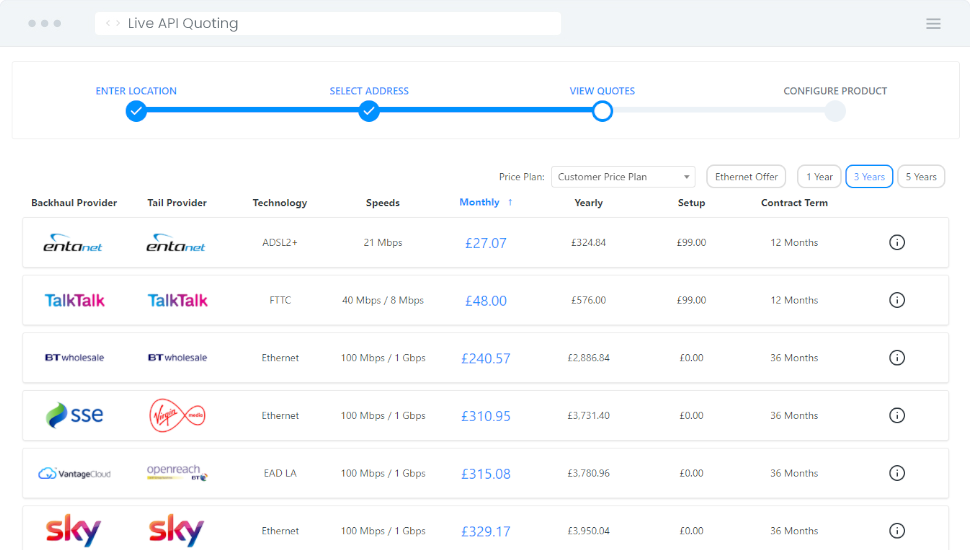970x550 pixels.
Task: Sort by Monthly column header
Action: 479,202
